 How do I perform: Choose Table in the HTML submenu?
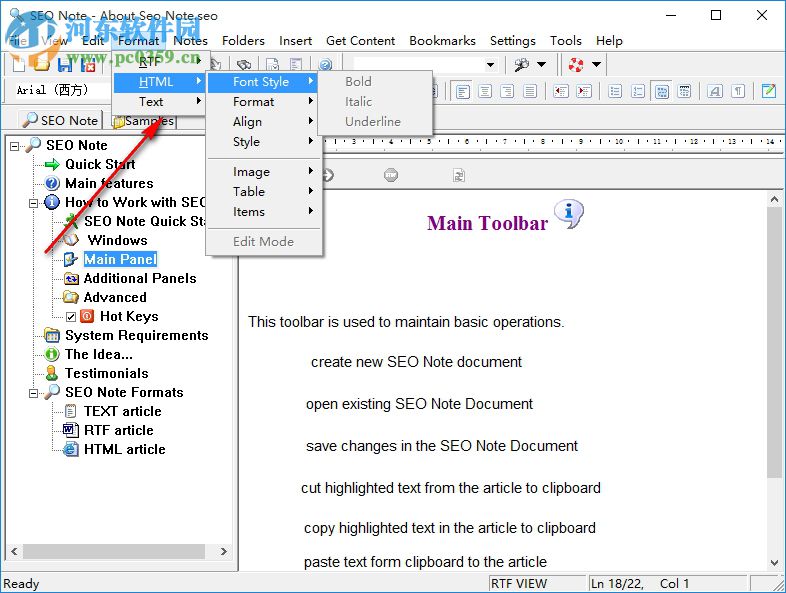(265, 191)
